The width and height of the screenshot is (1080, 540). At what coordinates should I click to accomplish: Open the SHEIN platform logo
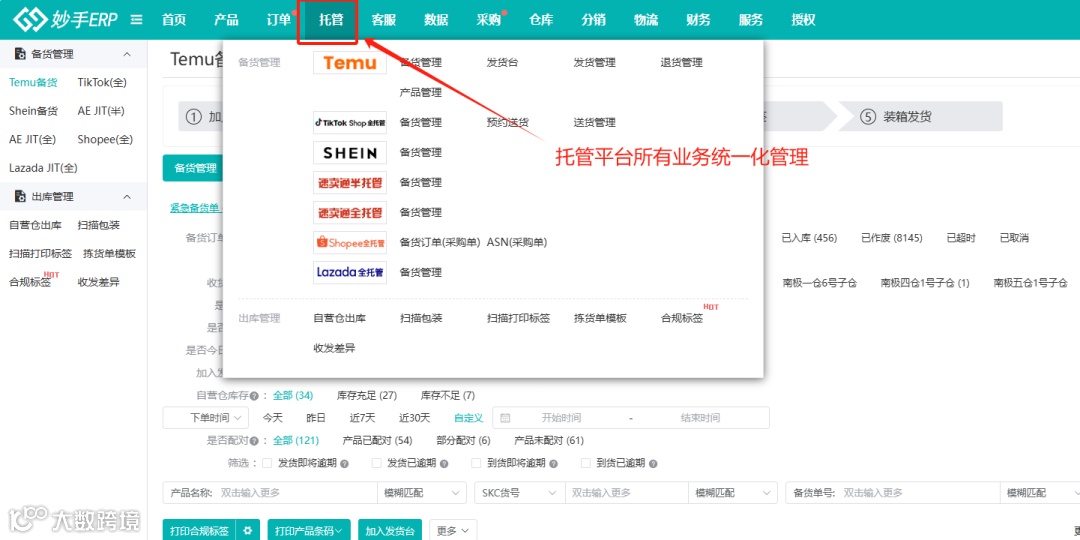point(350,152)
